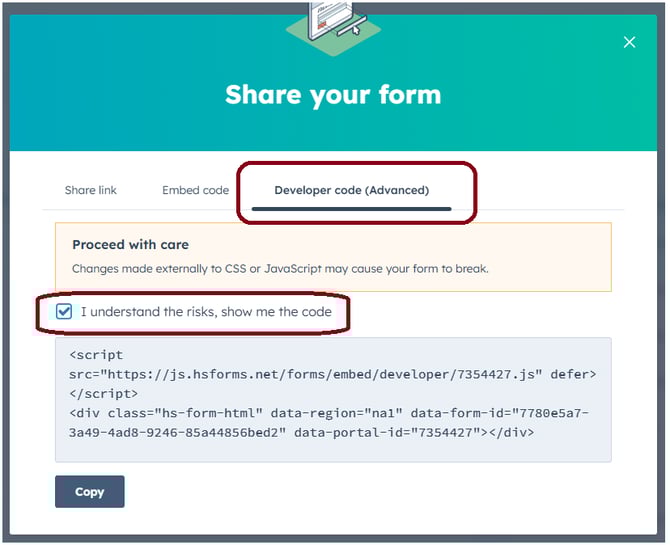The height and width of the screenshot is (545, 670).
Task: Switch to the Share link tab
Action: (x=91, y=190)
